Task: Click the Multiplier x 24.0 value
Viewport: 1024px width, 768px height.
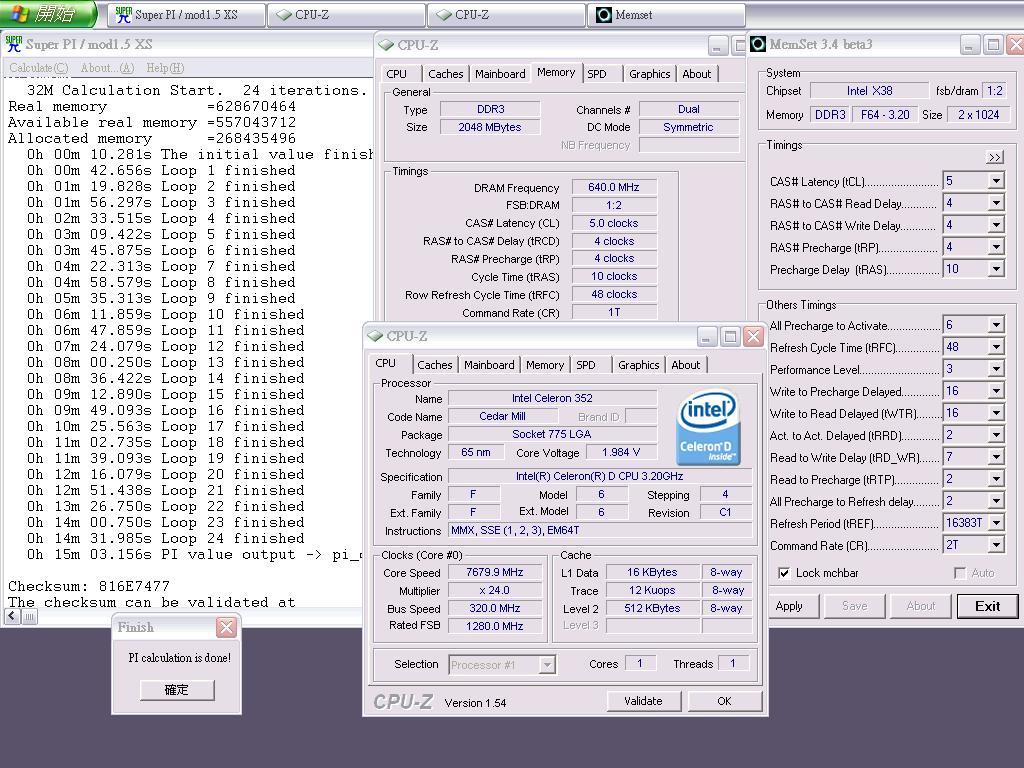Action: (494, 590)
